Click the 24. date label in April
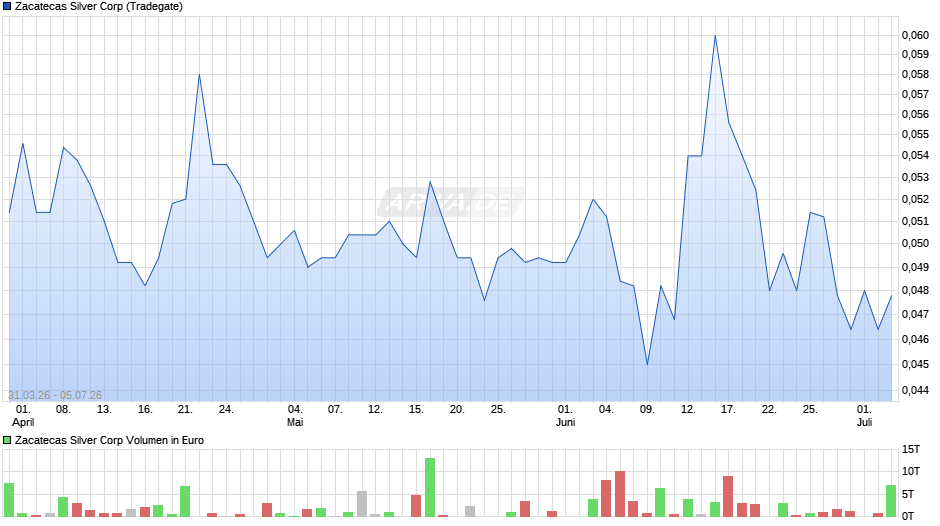 226,410
